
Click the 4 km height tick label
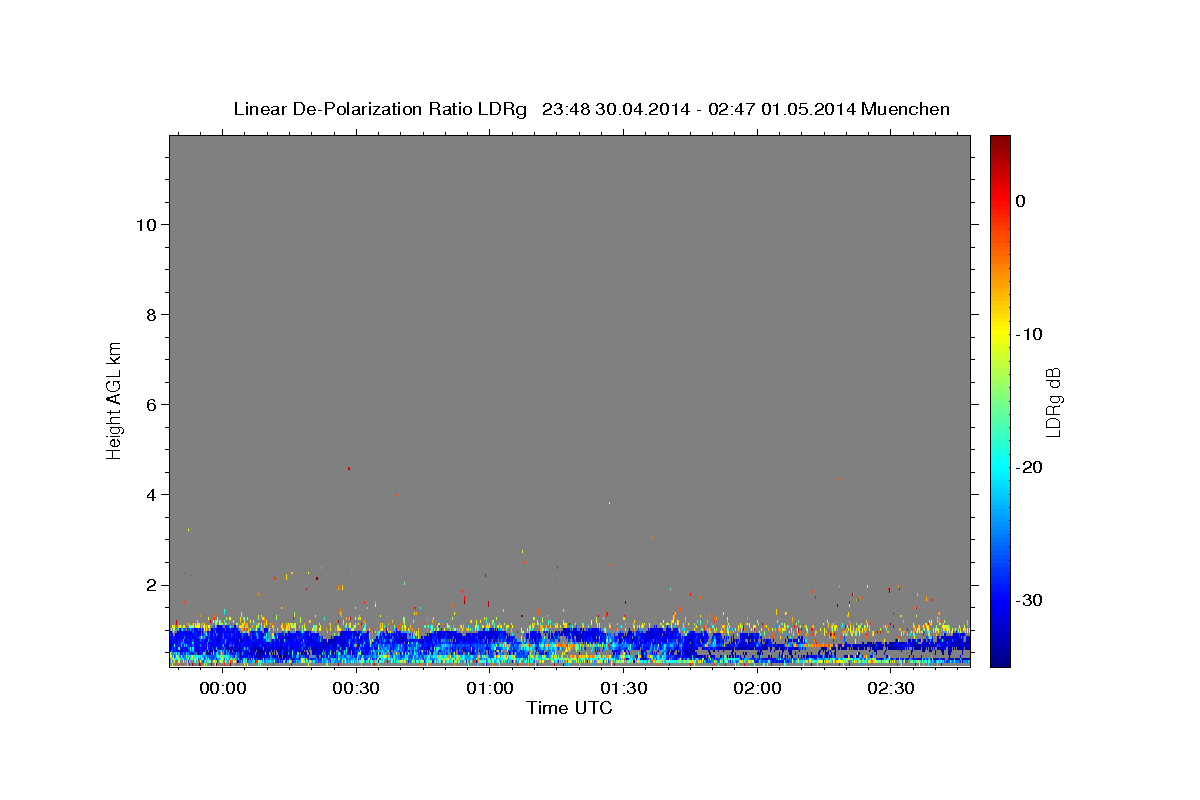(x=150, y=494)
